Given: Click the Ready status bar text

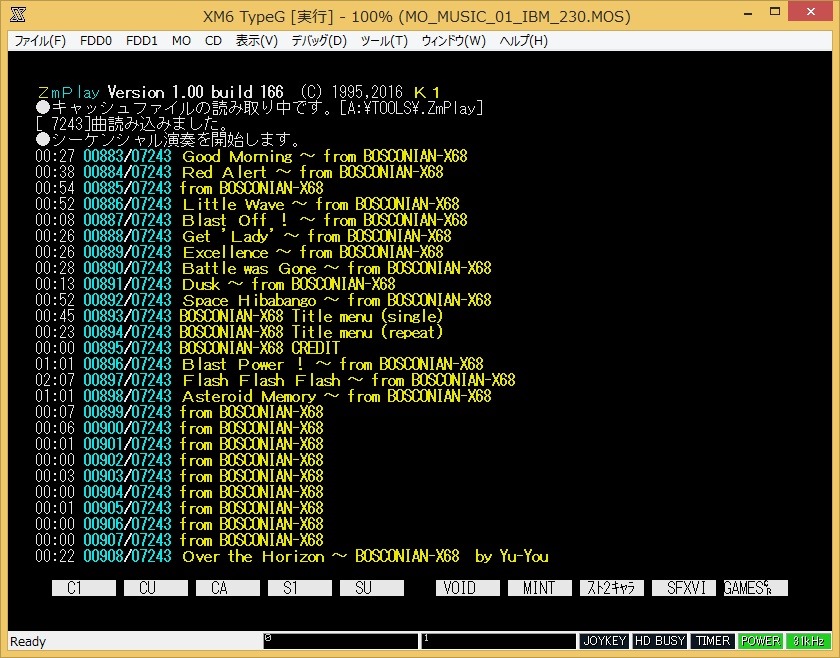Looking at the screenshot, I should pyautogui.click(x=28, y=641).
